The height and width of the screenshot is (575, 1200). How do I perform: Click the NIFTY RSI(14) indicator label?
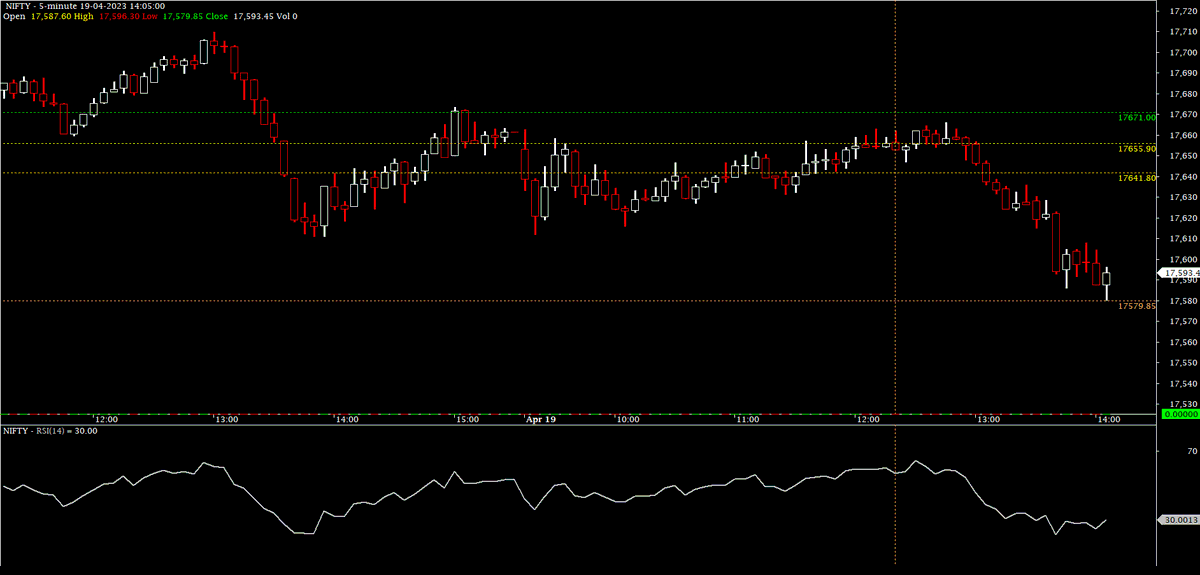coord(50,431)
